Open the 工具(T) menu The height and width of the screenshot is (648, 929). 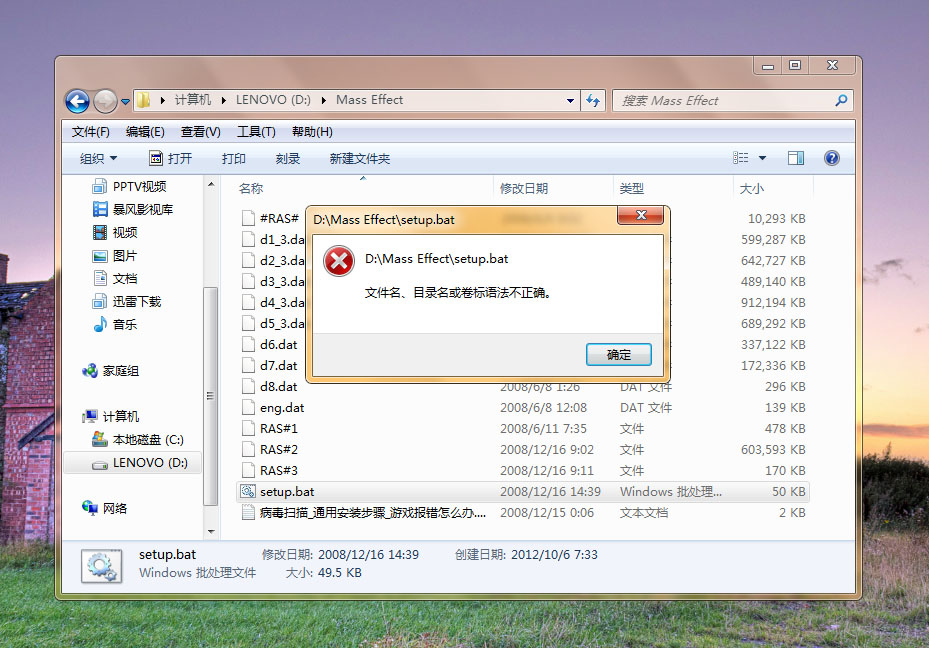256,131
